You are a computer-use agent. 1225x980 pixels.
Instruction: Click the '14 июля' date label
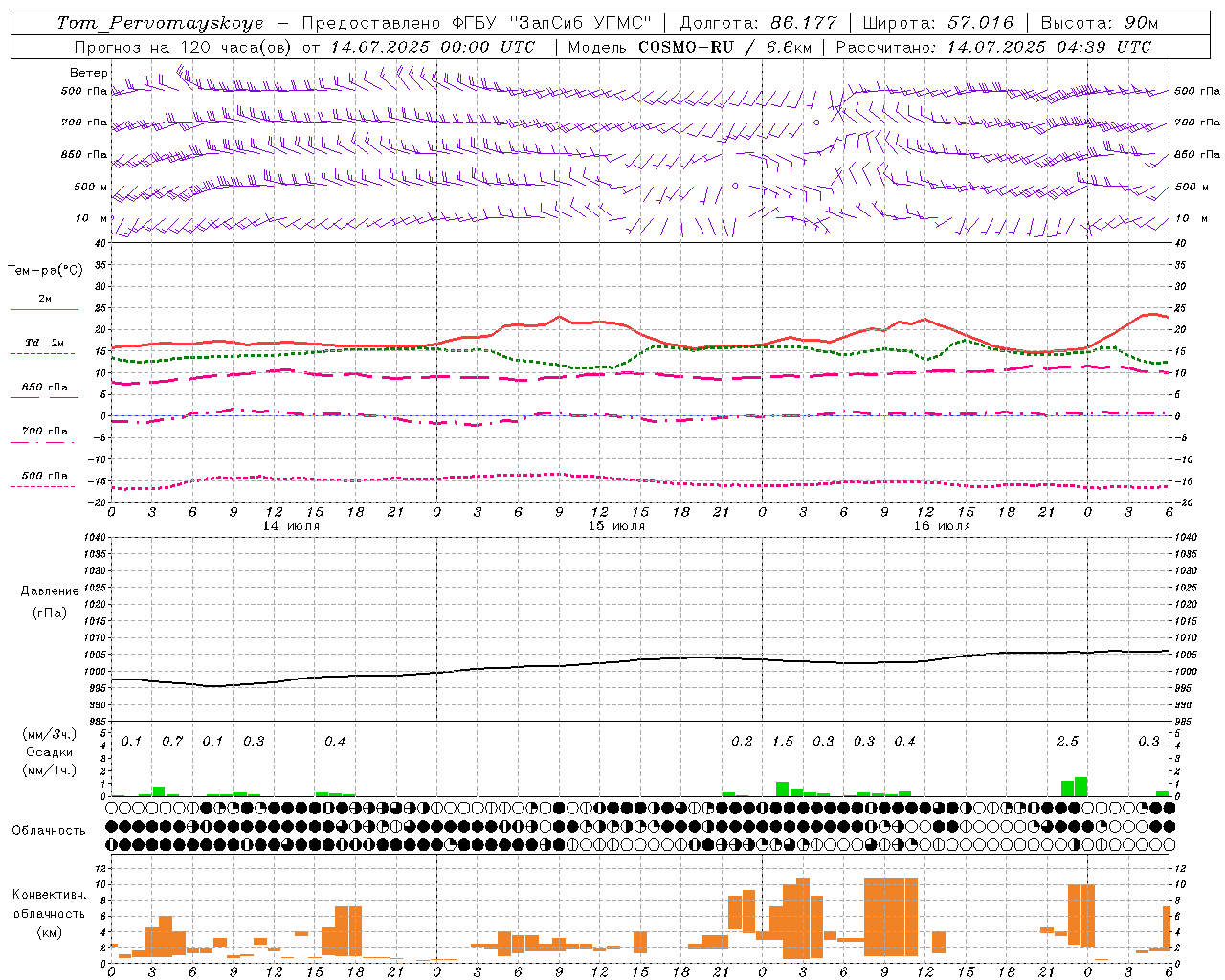[x=291, y=526]
